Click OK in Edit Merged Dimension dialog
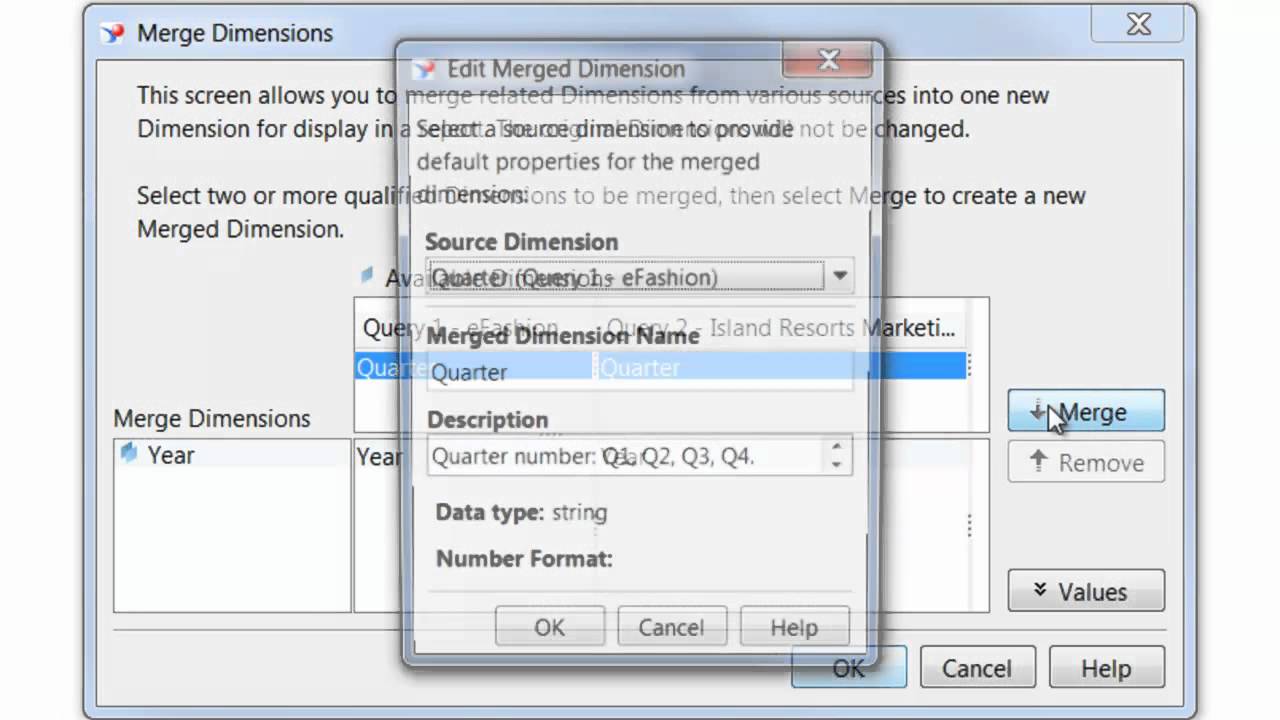Screen dimensions: 1280x720 click(550, 627)
